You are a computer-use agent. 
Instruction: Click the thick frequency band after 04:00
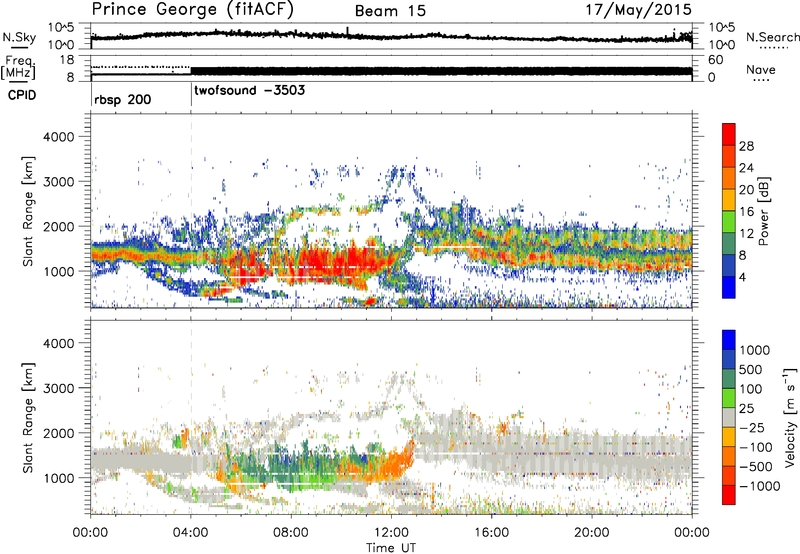tap(441, 71)
